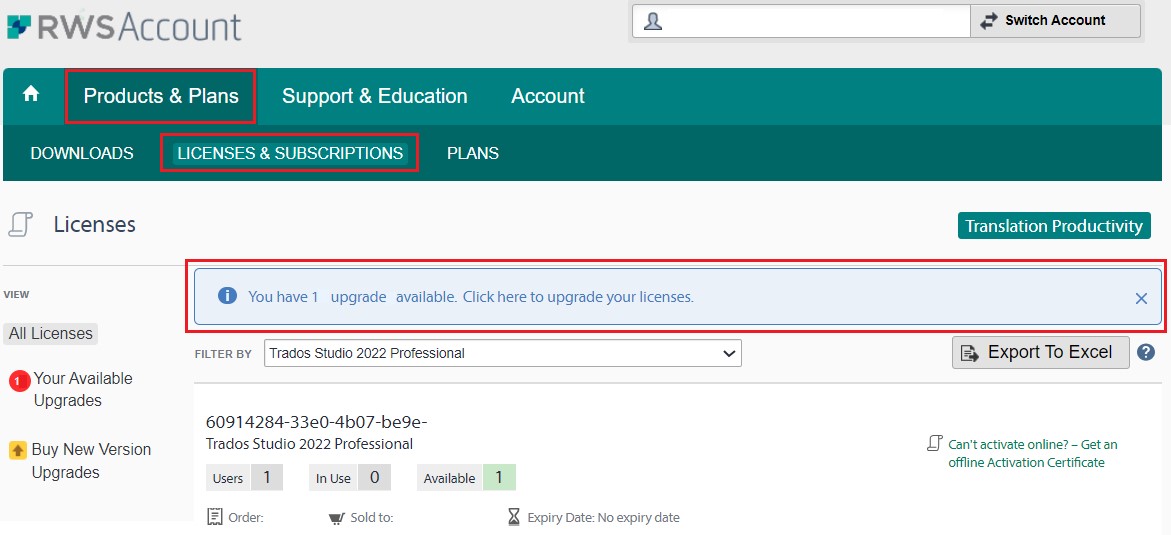Select Licenses & Subscriptions tab

point(290,153)
